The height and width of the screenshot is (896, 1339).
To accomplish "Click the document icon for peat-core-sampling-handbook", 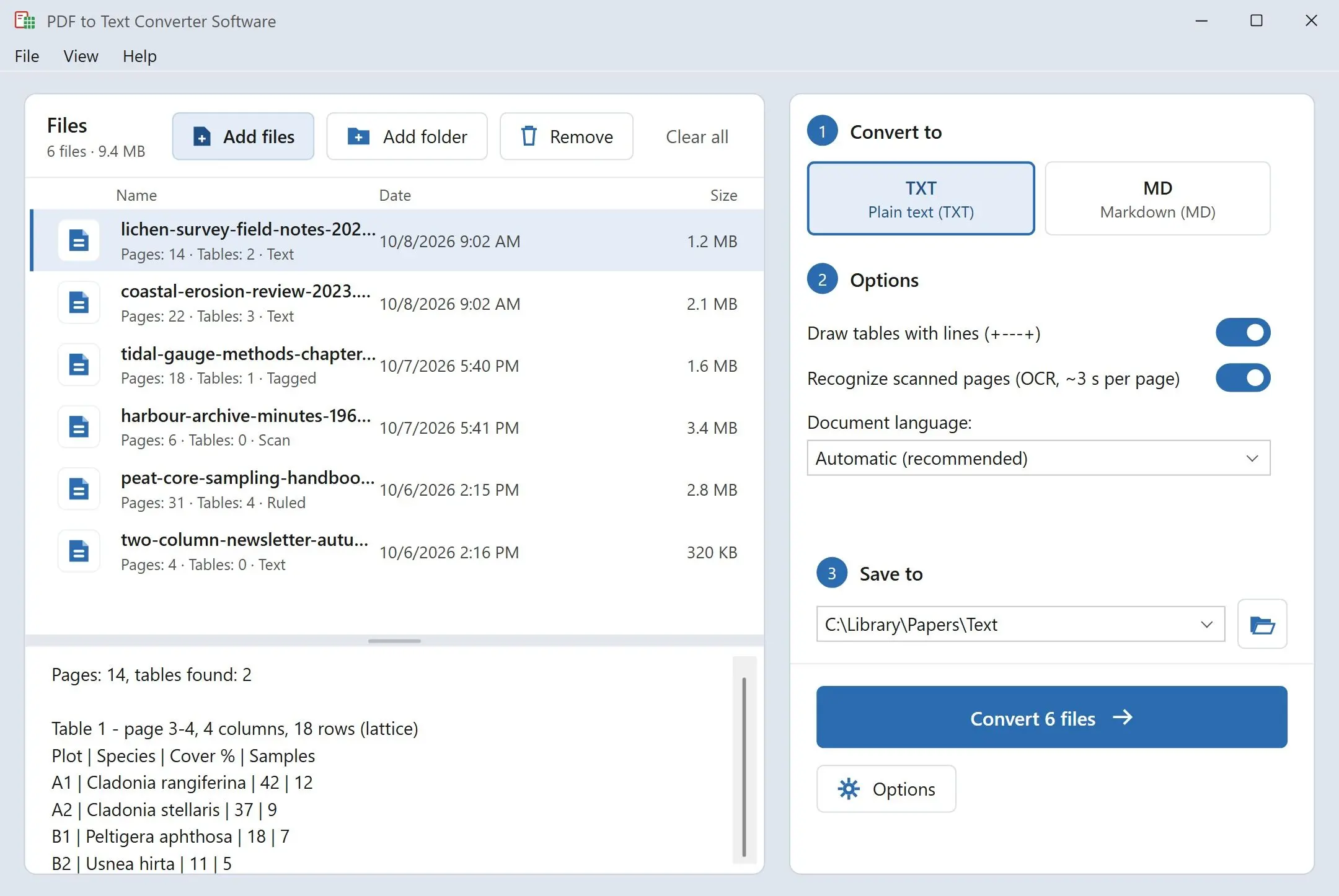I will pyautogui.click(x=79, y=489).
